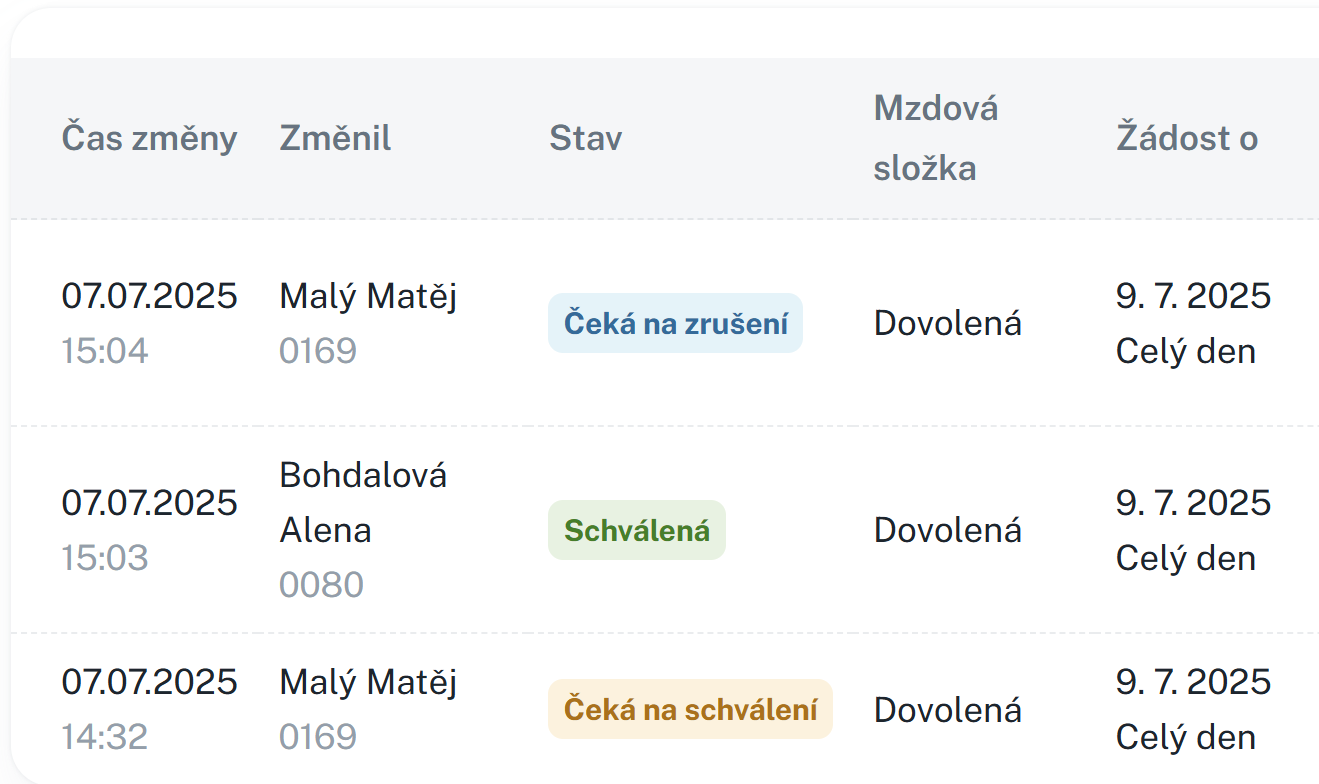Click the 07.07.2025 14:32 timestamp cell
1319x784 pixels.
[x=149, y=708]
